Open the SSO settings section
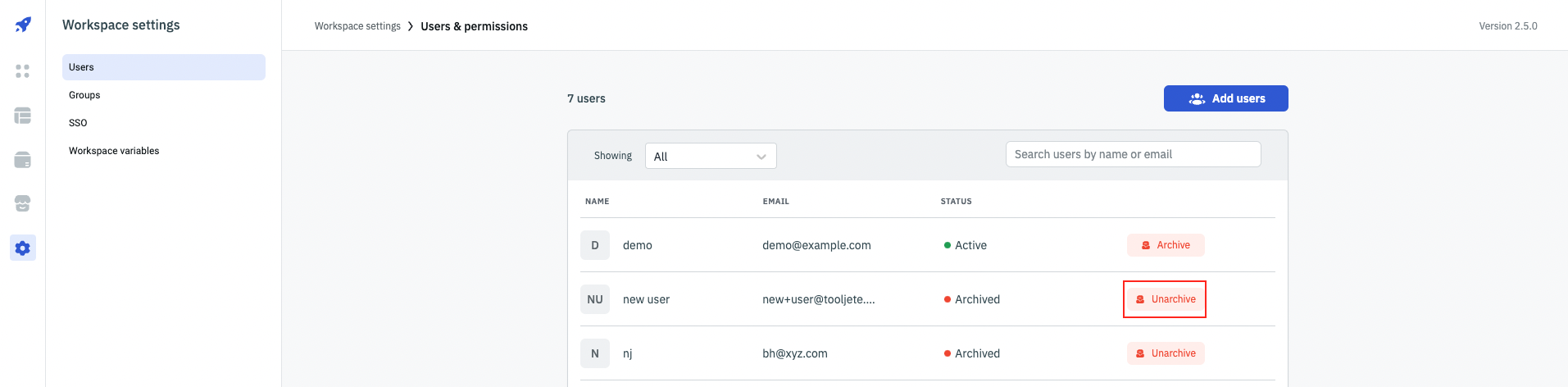Image resolution: width=1568 pixels, height=387 pixels. point(78,123)
